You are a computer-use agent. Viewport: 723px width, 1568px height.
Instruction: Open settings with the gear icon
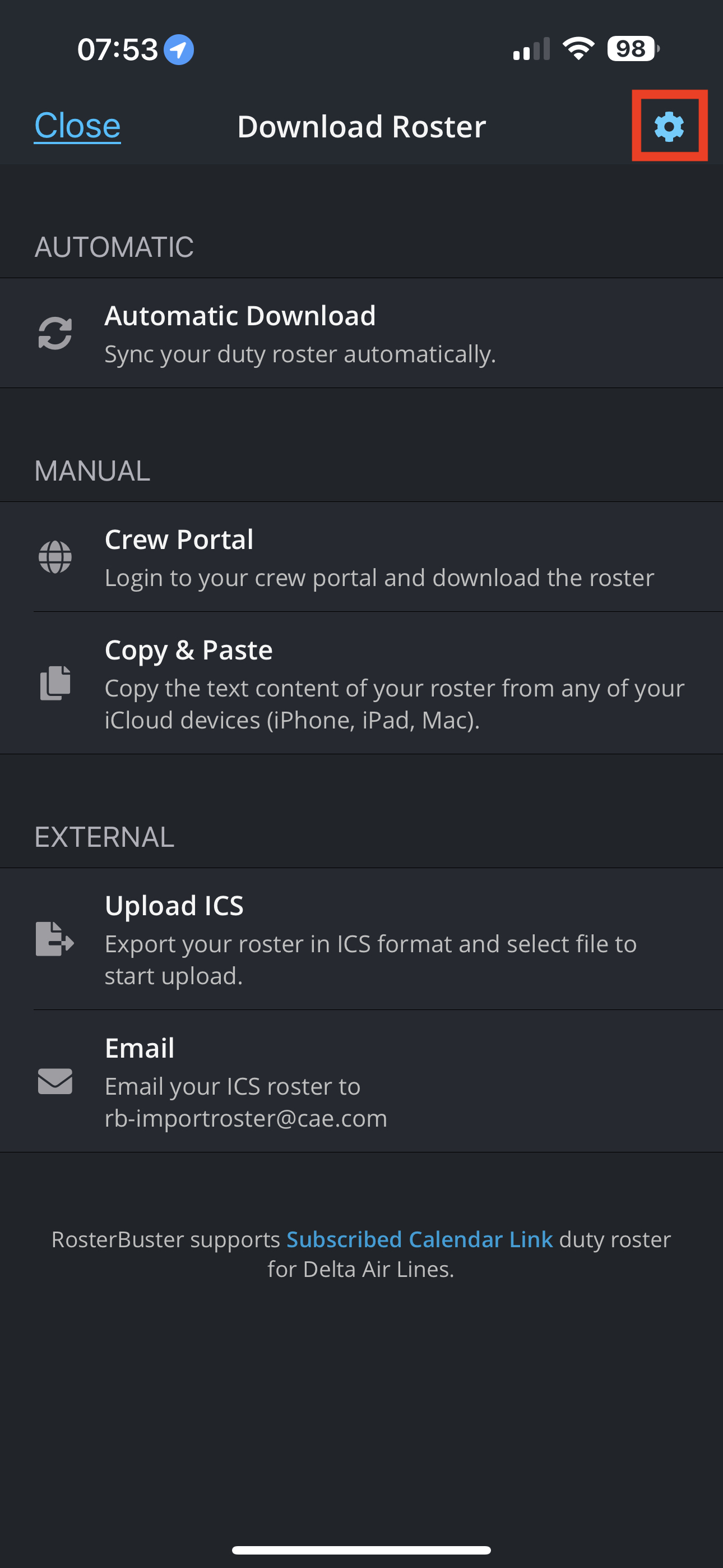click(669, 127)
